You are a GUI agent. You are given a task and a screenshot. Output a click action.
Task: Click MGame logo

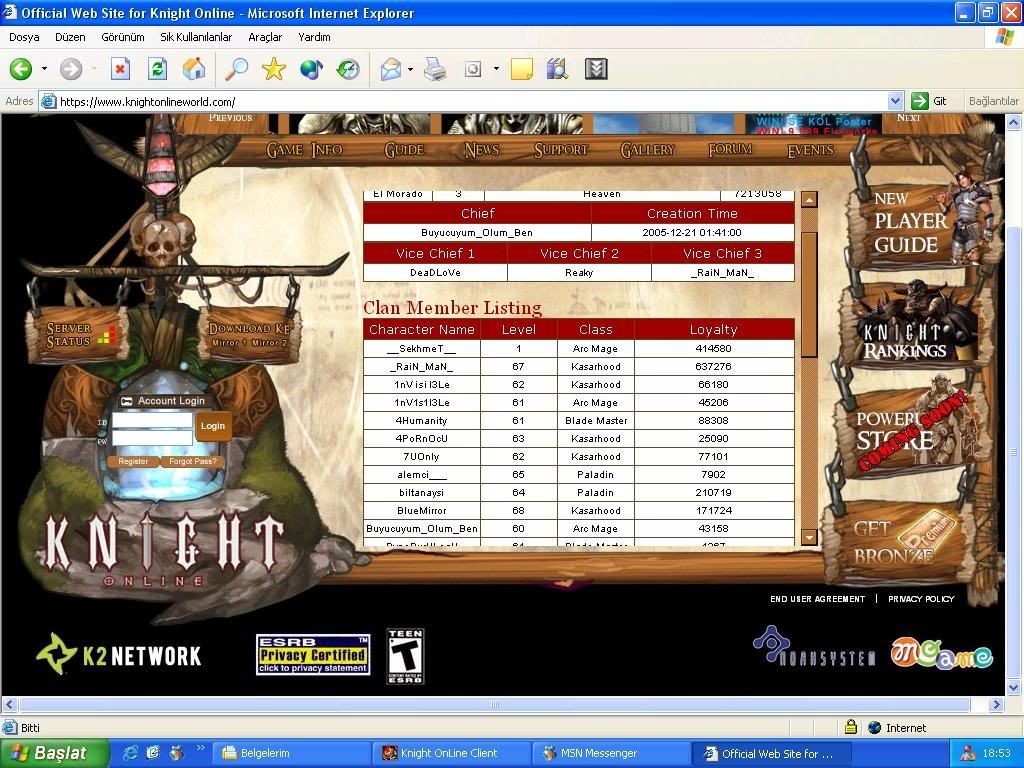(942, 653)
